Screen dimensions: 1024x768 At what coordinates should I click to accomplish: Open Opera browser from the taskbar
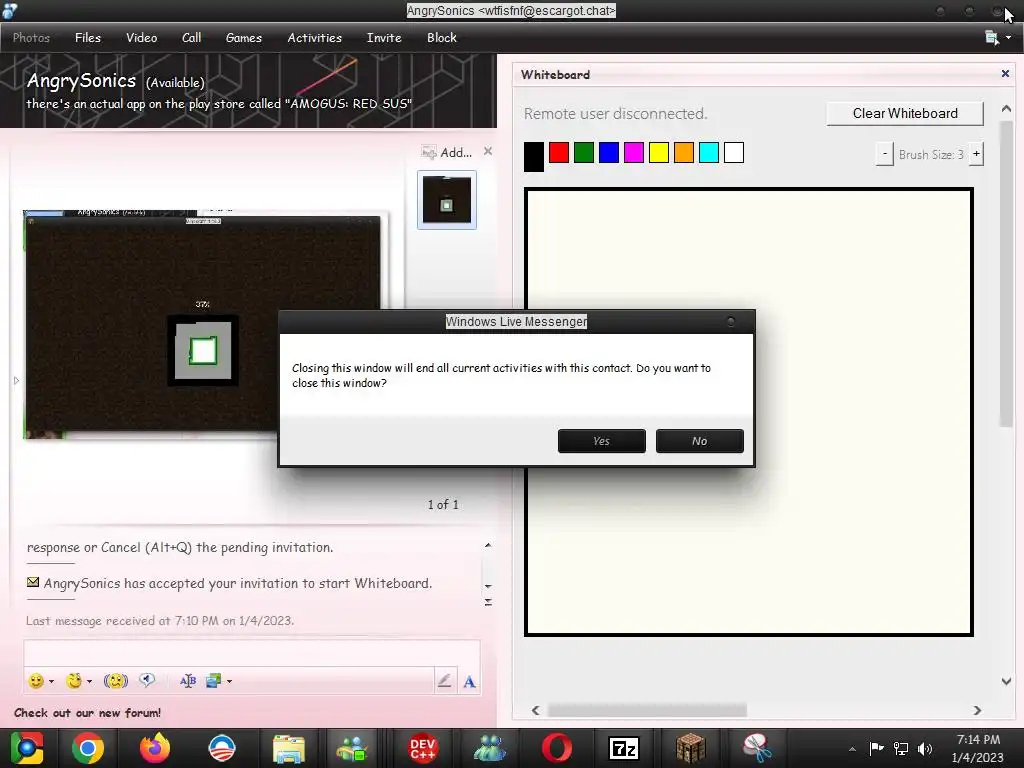(556, 748)
